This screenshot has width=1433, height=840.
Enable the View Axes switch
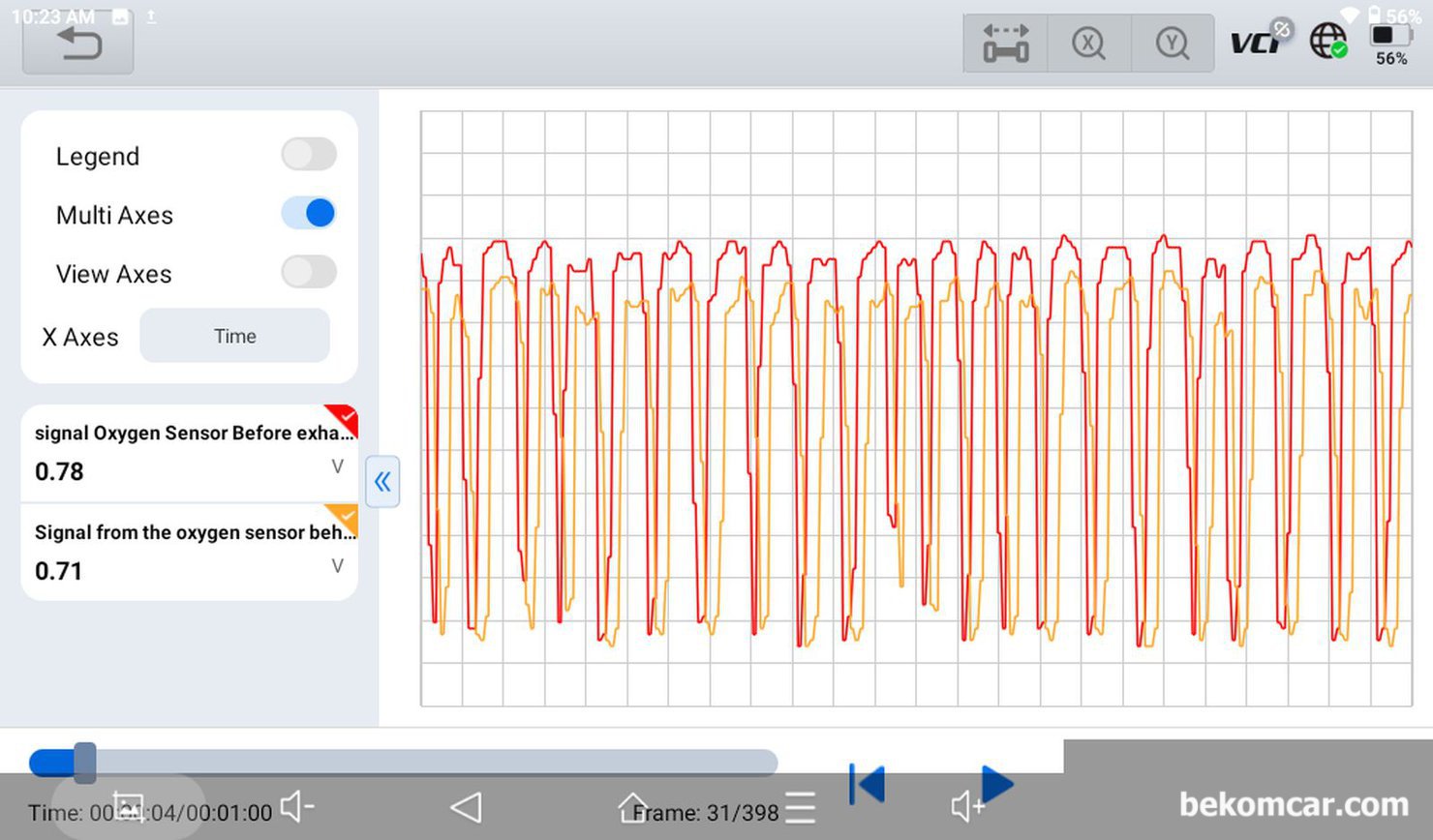pos(309,272)
